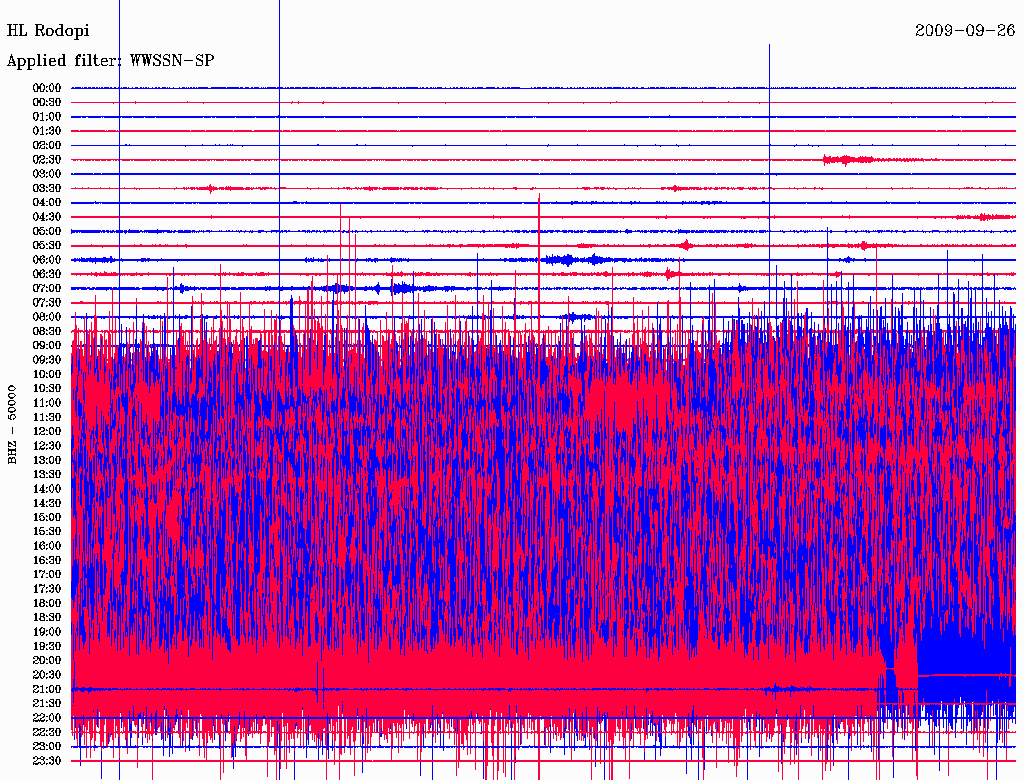
Task: Click the 2009-09-26 date label
Action: (x=964, y=31)
